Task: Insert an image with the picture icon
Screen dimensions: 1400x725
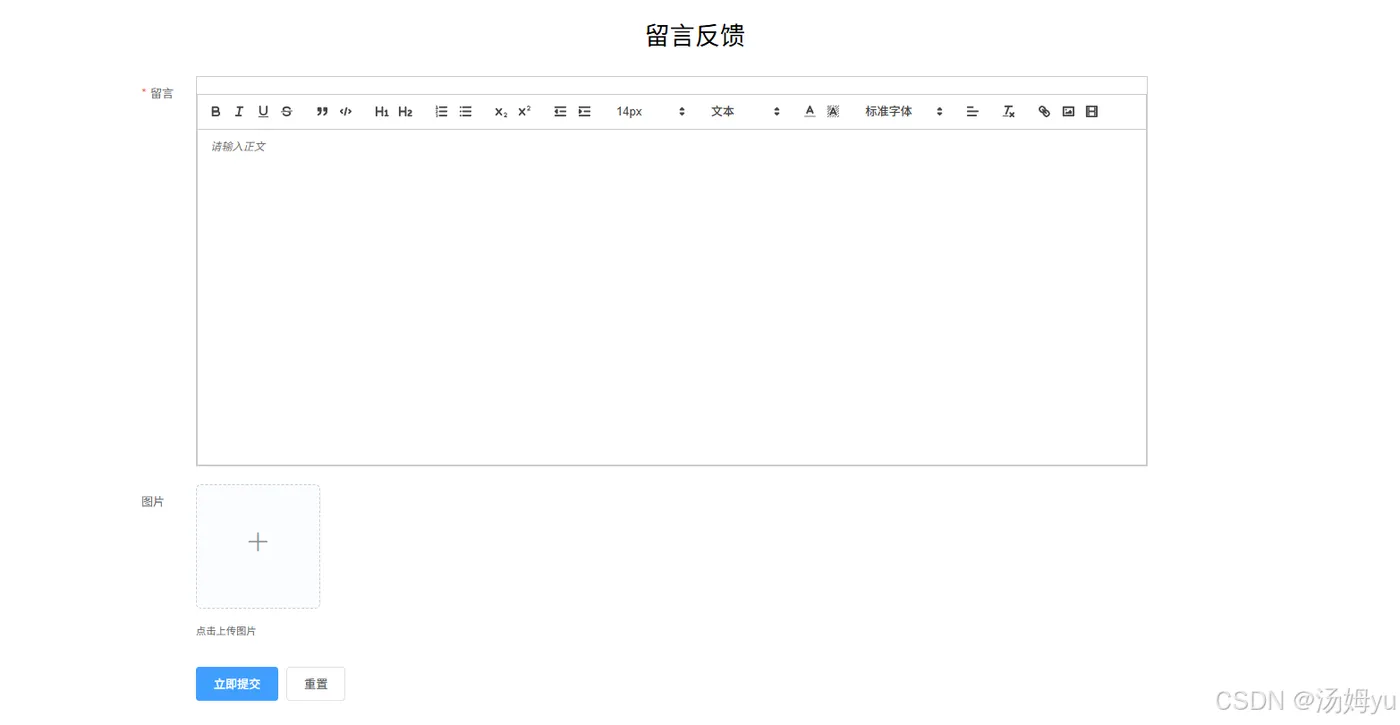Action: pyautogui.click(x=1068, y=112)
